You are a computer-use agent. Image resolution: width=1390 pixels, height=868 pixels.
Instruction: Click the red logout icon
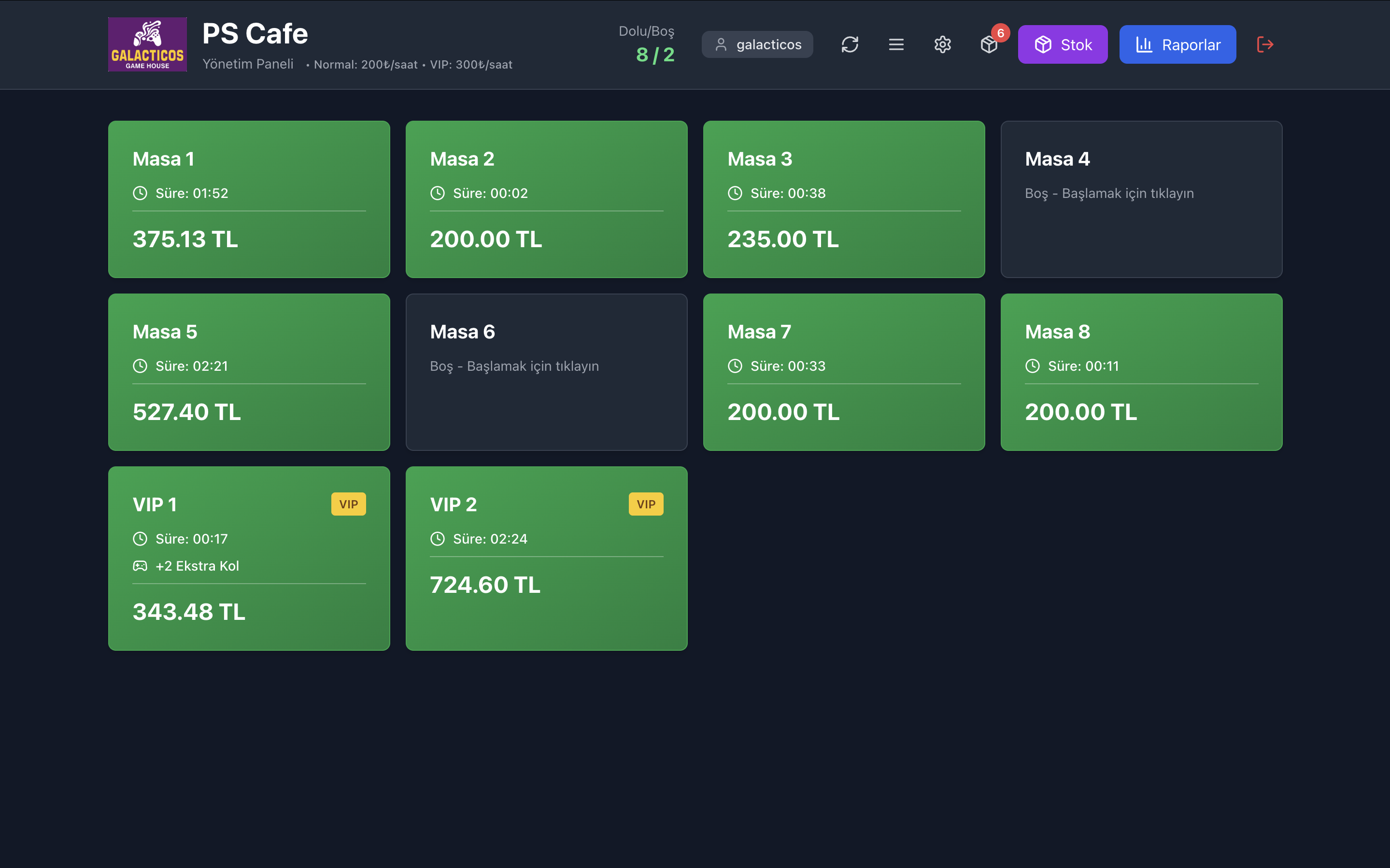(1265, 44)
